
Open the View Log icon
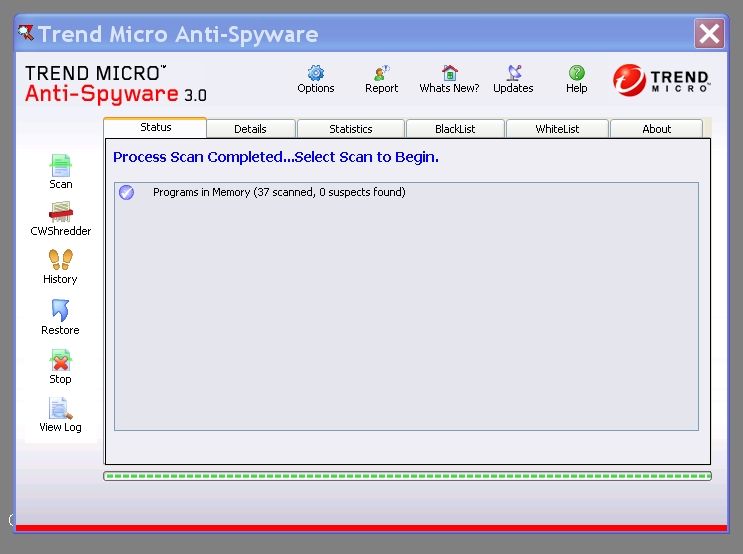tap(61, 409)
